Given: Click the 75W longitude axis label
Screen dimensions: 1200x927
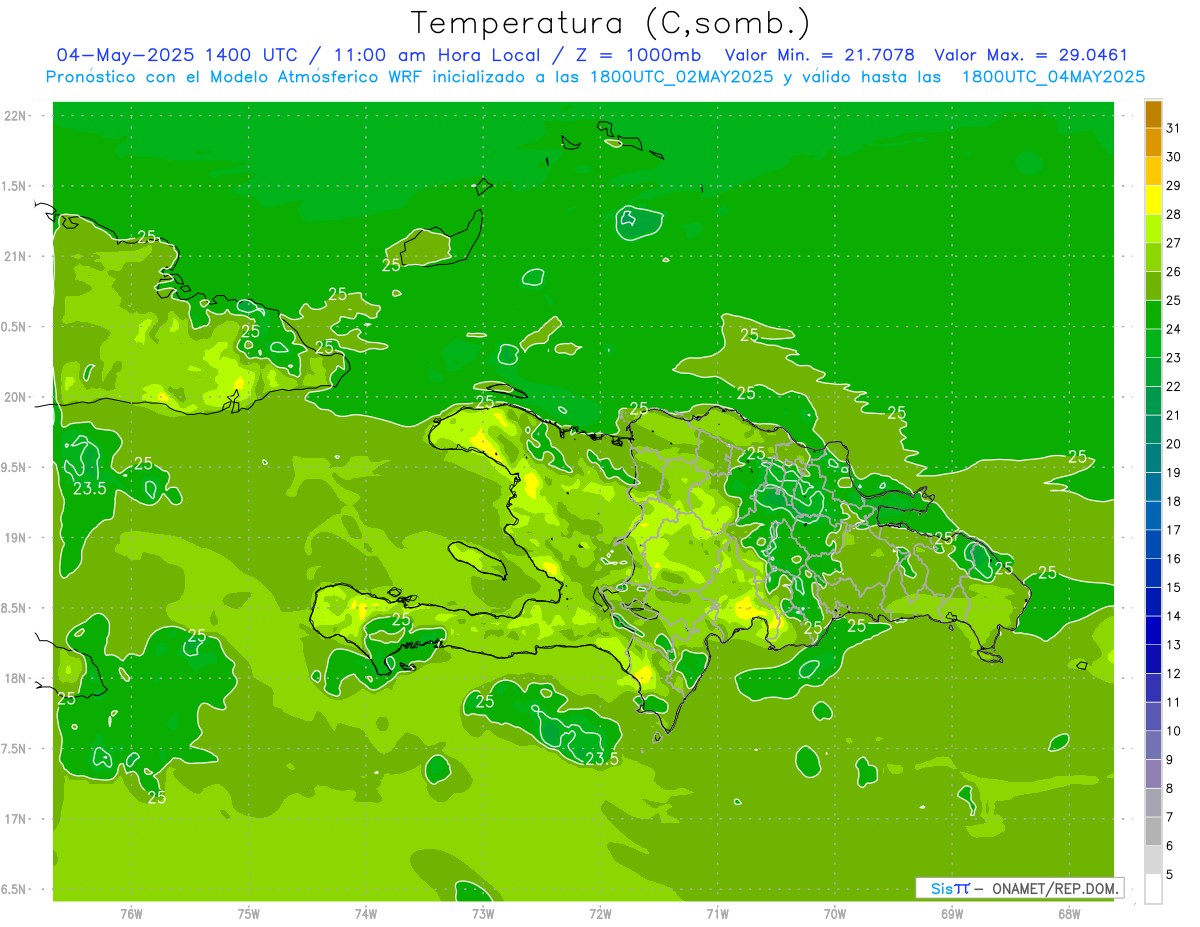Looking at the screenshot, I should (x=249, y=914).
